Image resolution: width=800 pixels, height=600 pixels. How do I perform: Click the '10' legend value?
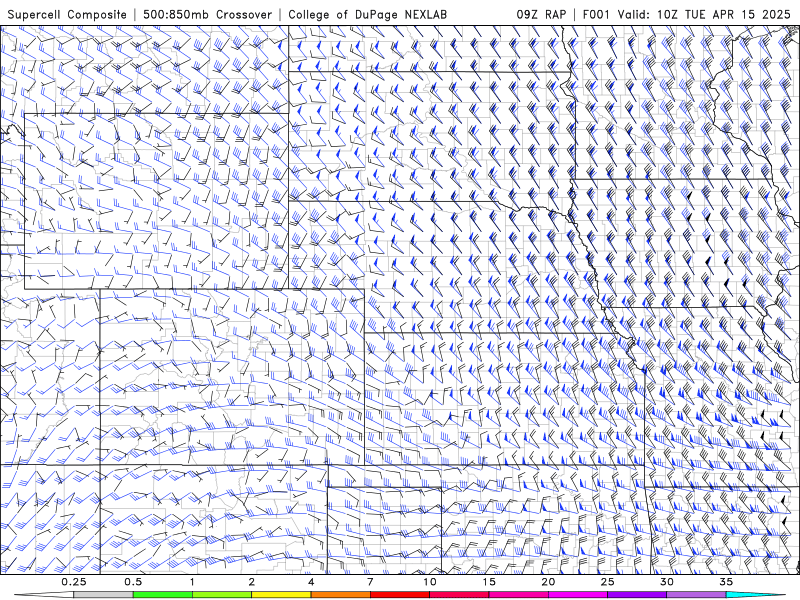(430, 582)
